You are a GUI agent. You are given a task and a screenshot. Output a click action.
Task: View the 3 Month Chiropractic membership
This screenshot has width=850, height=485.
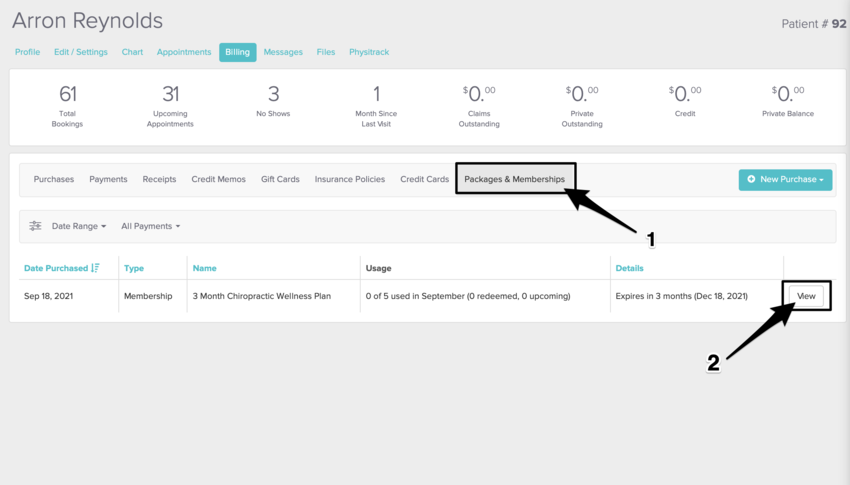pos(806,296)
